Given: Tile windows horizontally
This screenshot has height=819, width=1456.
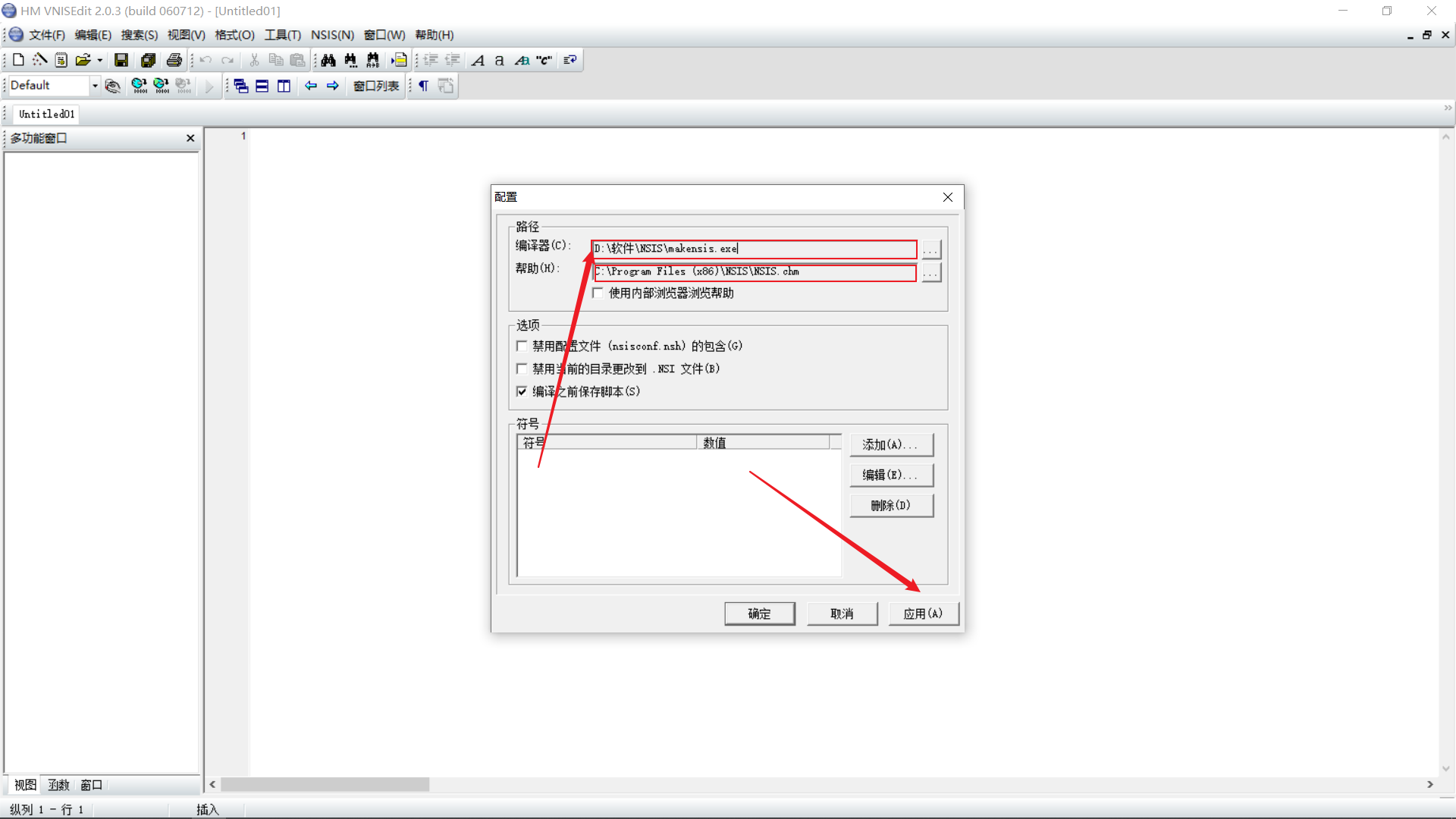Looking at the screenshot, I should (262, 86).
